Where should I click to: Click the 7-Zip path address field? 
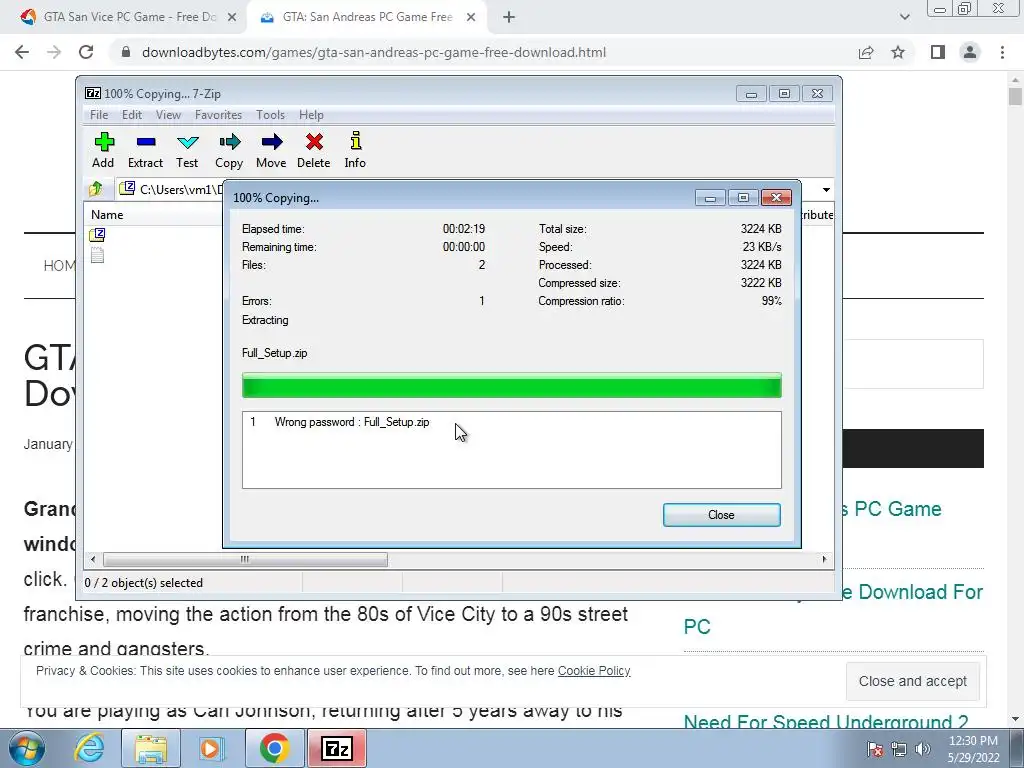[172, 189]
